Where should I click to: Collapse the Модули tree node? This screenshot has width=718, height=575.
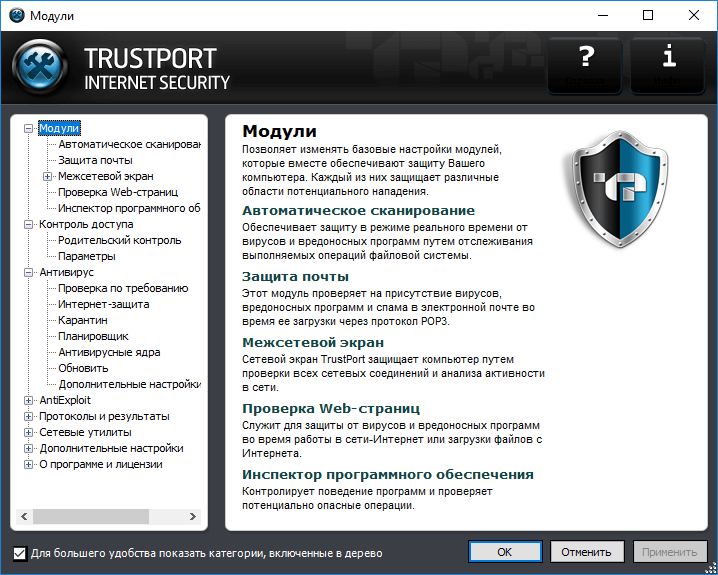tap(28, 129)
